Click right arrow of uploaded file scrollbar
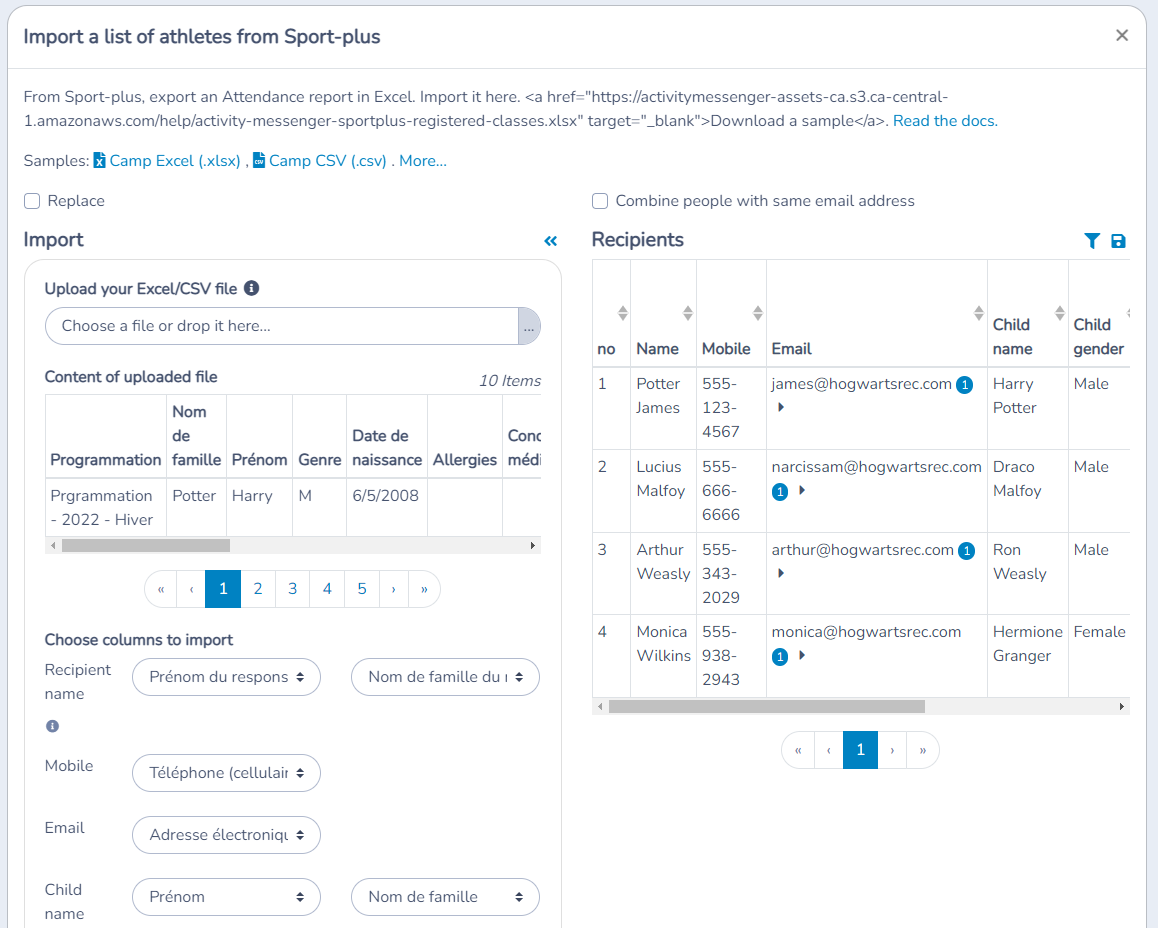Viewport: 1158px width, 928px height. (x=533, y=546)
